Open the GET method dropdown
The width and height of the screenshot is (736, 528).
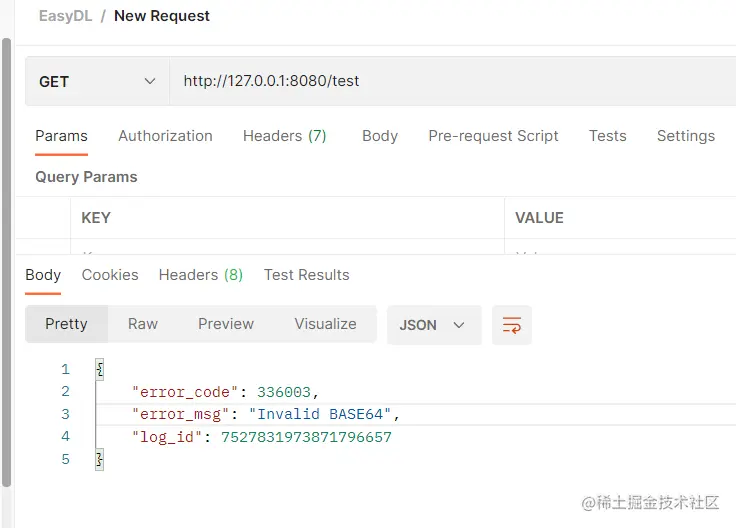pos(97,81)
